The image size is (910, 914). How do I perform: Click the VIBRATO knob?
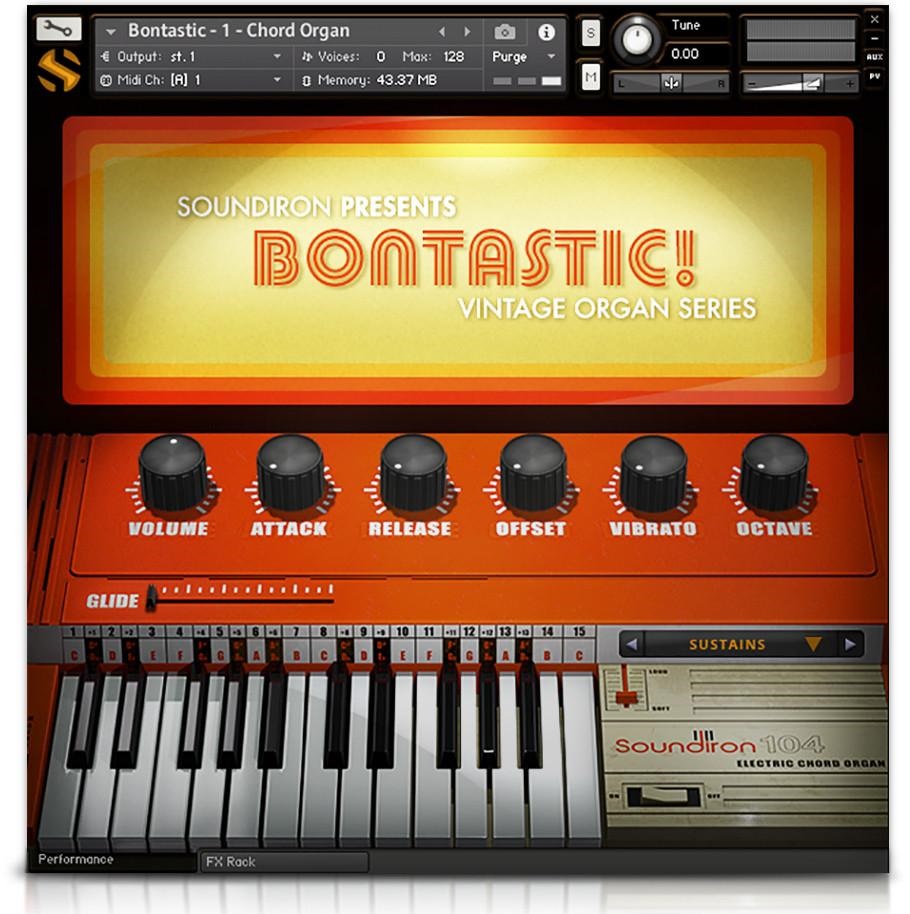coord(653,472)
